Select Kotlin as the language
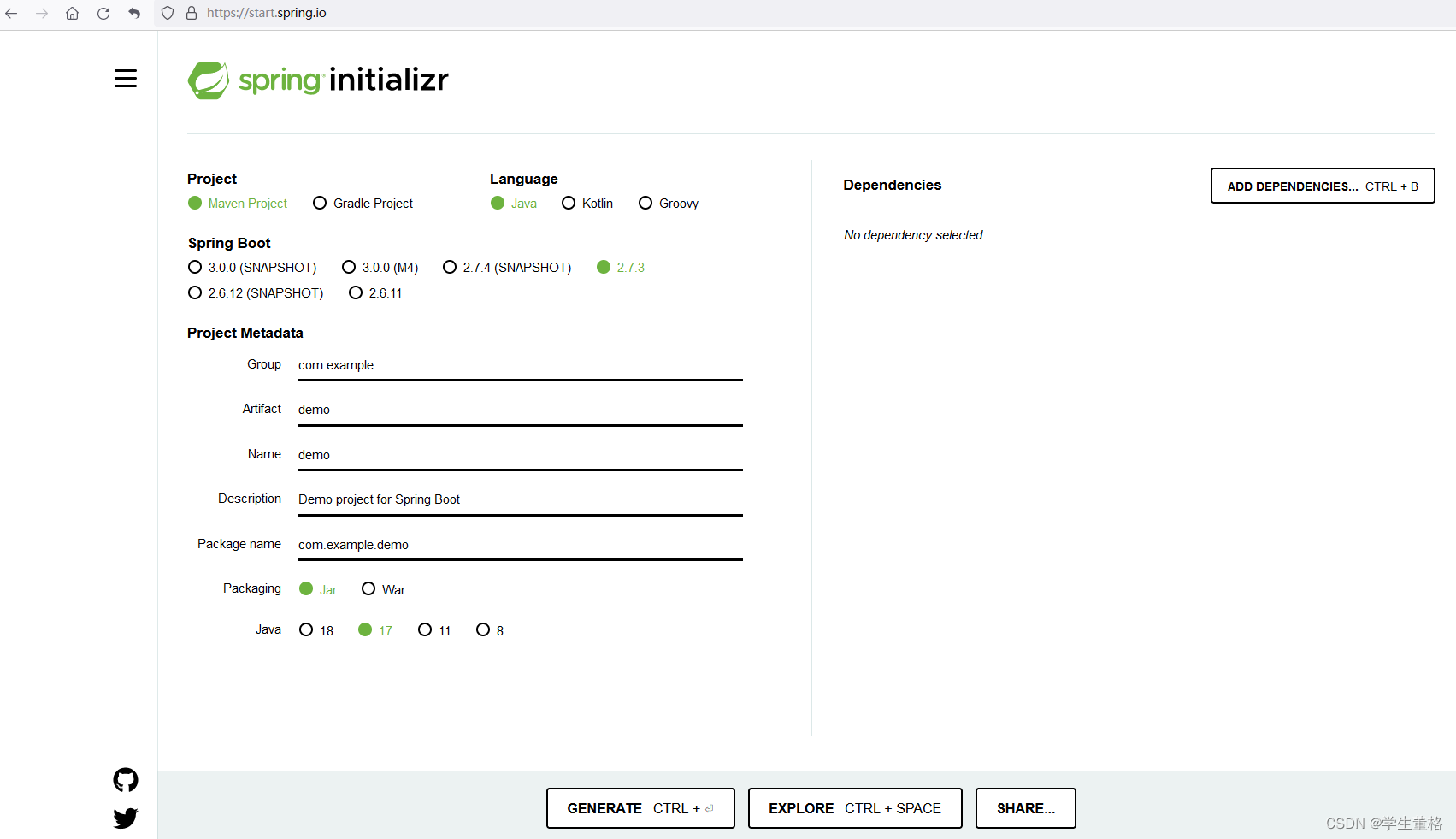This screenshot has height=839, width=1456. click(x=569, y=203)
